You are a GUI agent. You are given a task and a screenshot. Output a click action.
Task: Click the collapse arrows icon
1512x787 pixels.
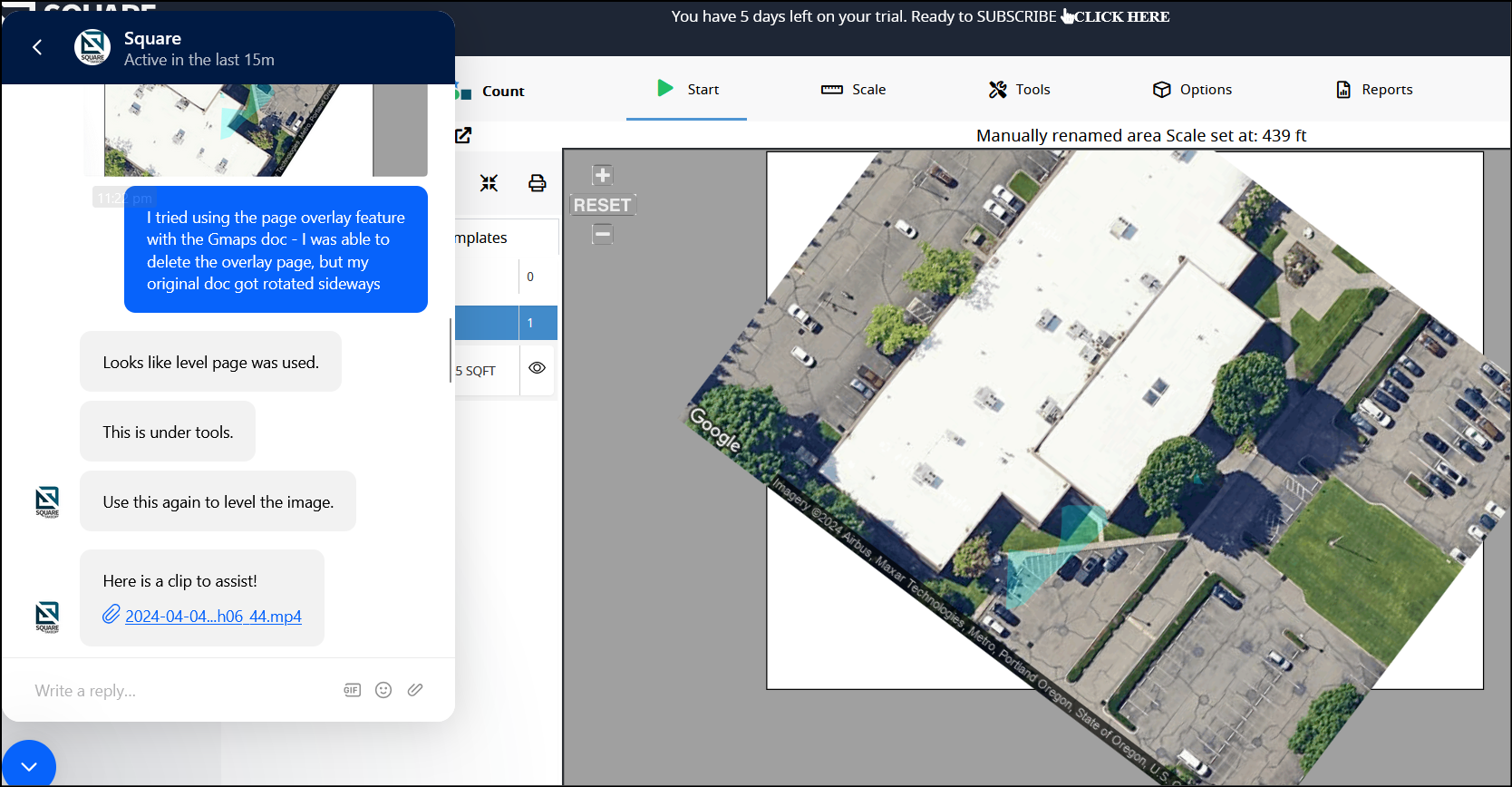click(489, 183)
